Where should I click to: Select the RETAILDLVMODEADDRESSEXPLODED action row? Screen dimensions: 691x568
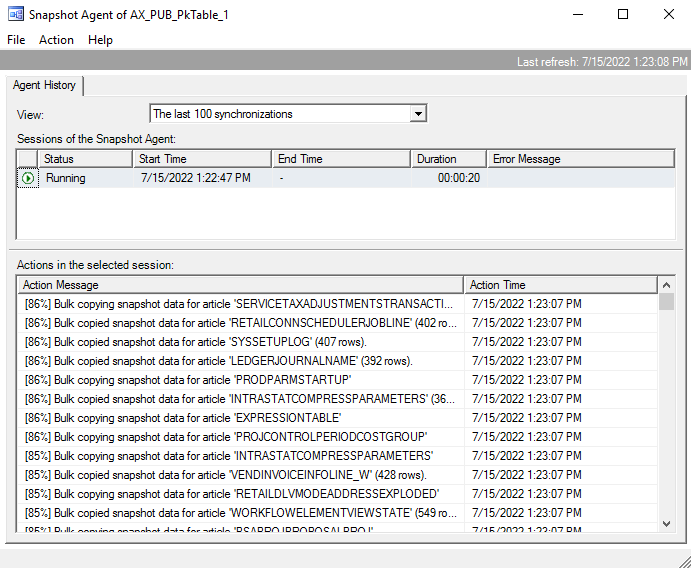coord(338,494)
